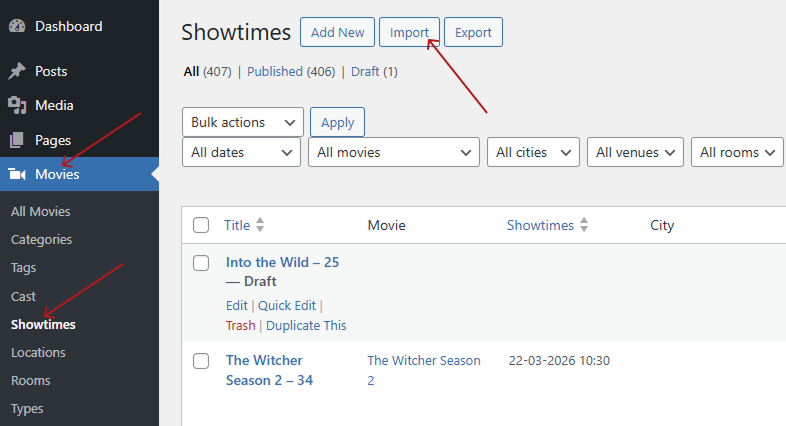Select The Witcher Season 2 – 34 checkbox

tap(201, 361)
